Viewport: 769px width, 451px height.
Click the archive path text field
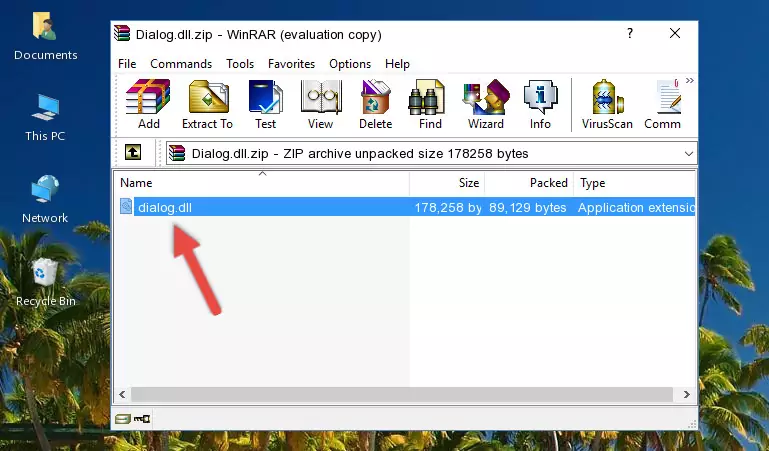tap(431, 153)
